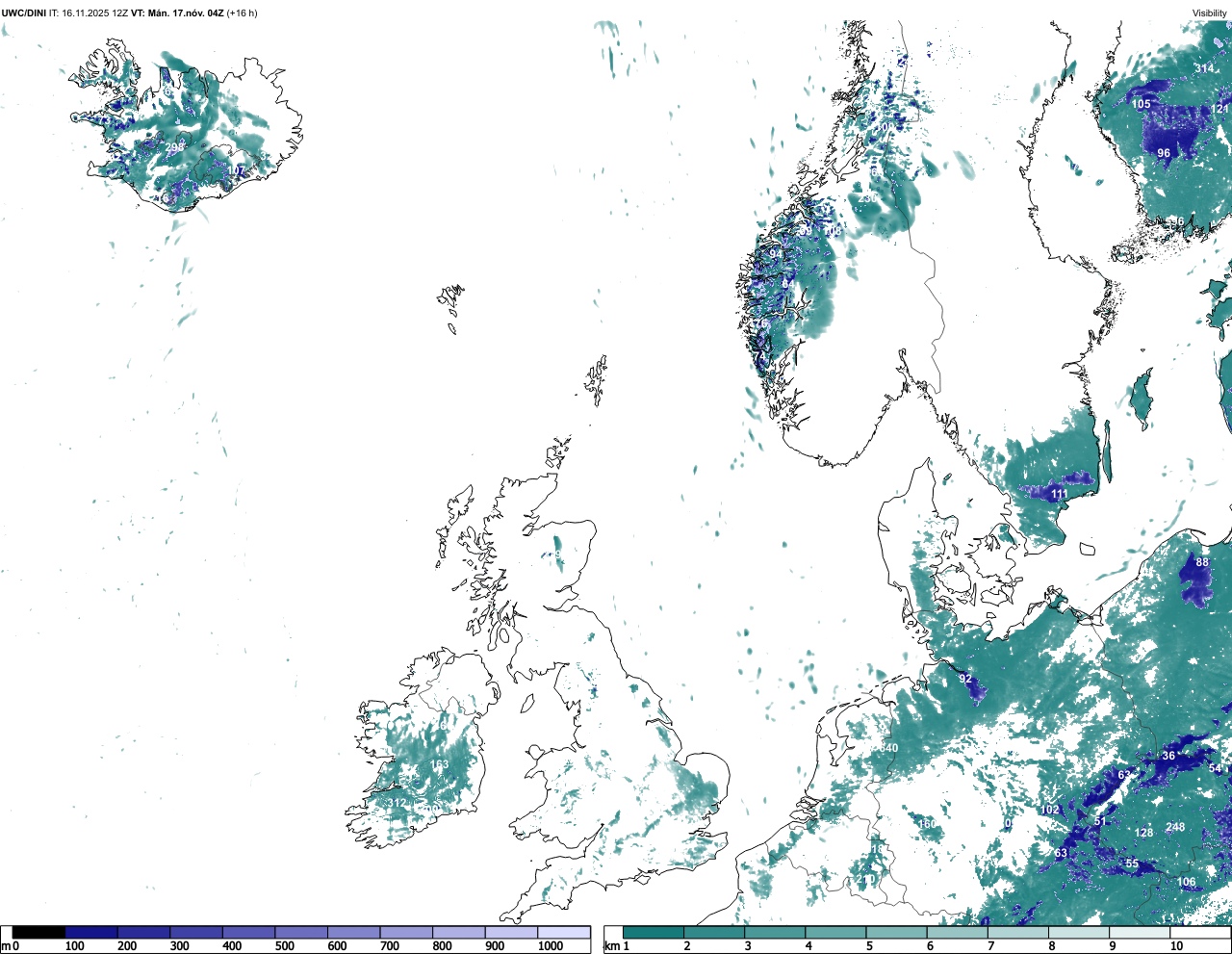This screenshot has width=1232, height=954.
Task: Click the '5' label on the km legend
Action: tap(869, 946)
